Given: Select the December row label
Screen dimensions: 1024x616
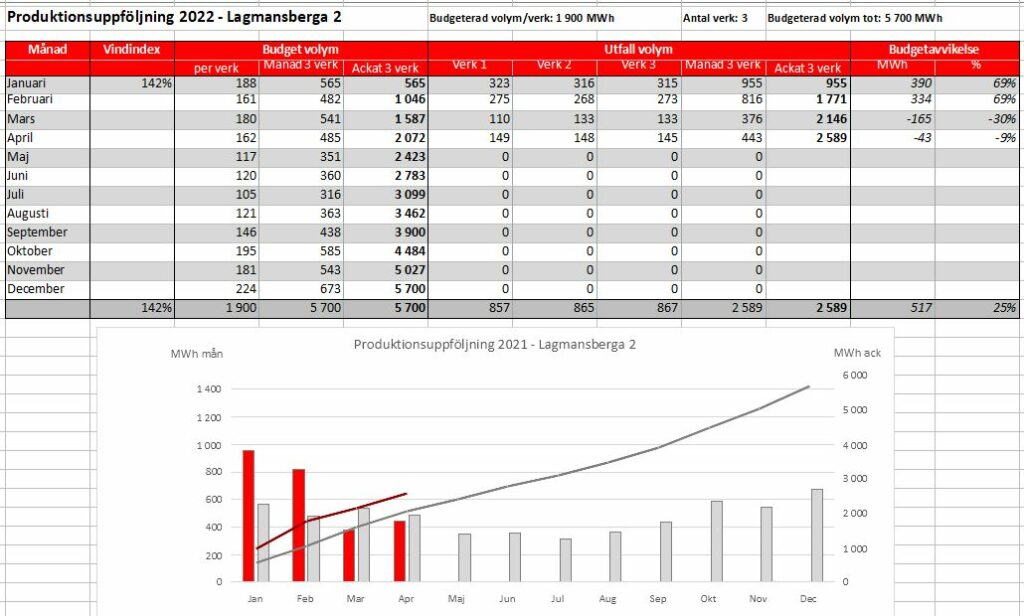Looking at the screenshot, I should coord(36,289).
